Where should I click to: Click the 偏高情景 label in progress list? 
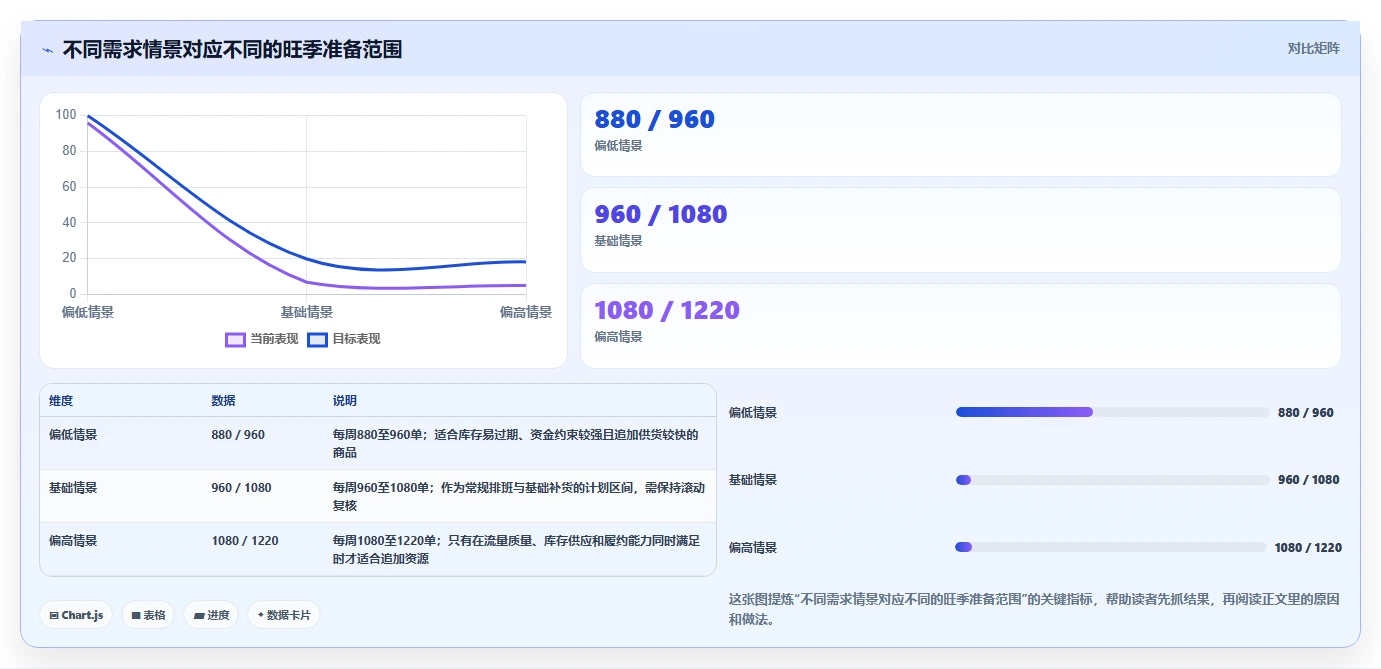(753, 547)
